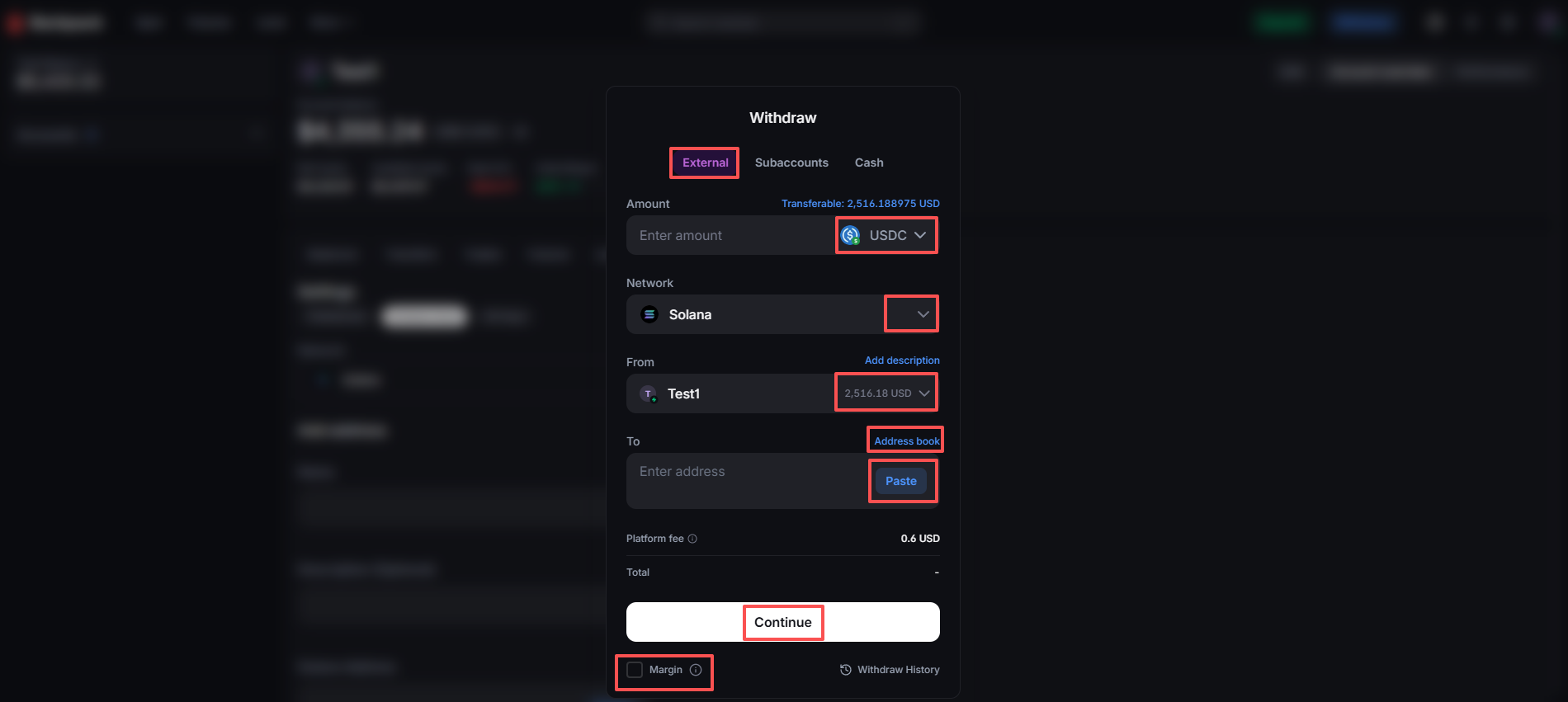Open the From account balance dropdown
The width and height of the screenshot is (1568, 702).
coord(886,393)
